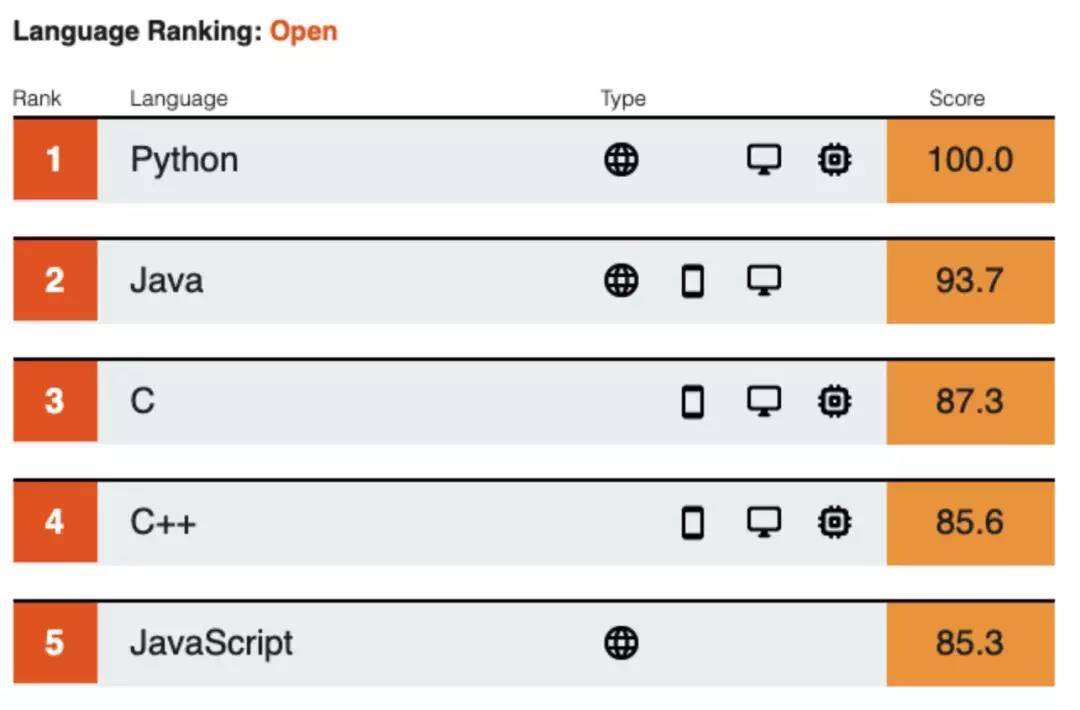
Task: Click the web globe icon in Python row
Action: (x=621, y=160)
